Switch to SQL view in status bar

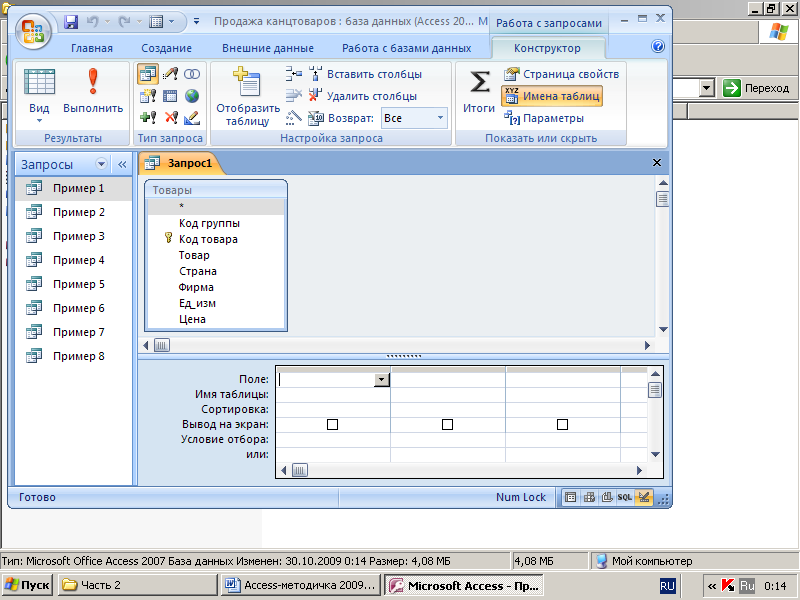[624, 497]
